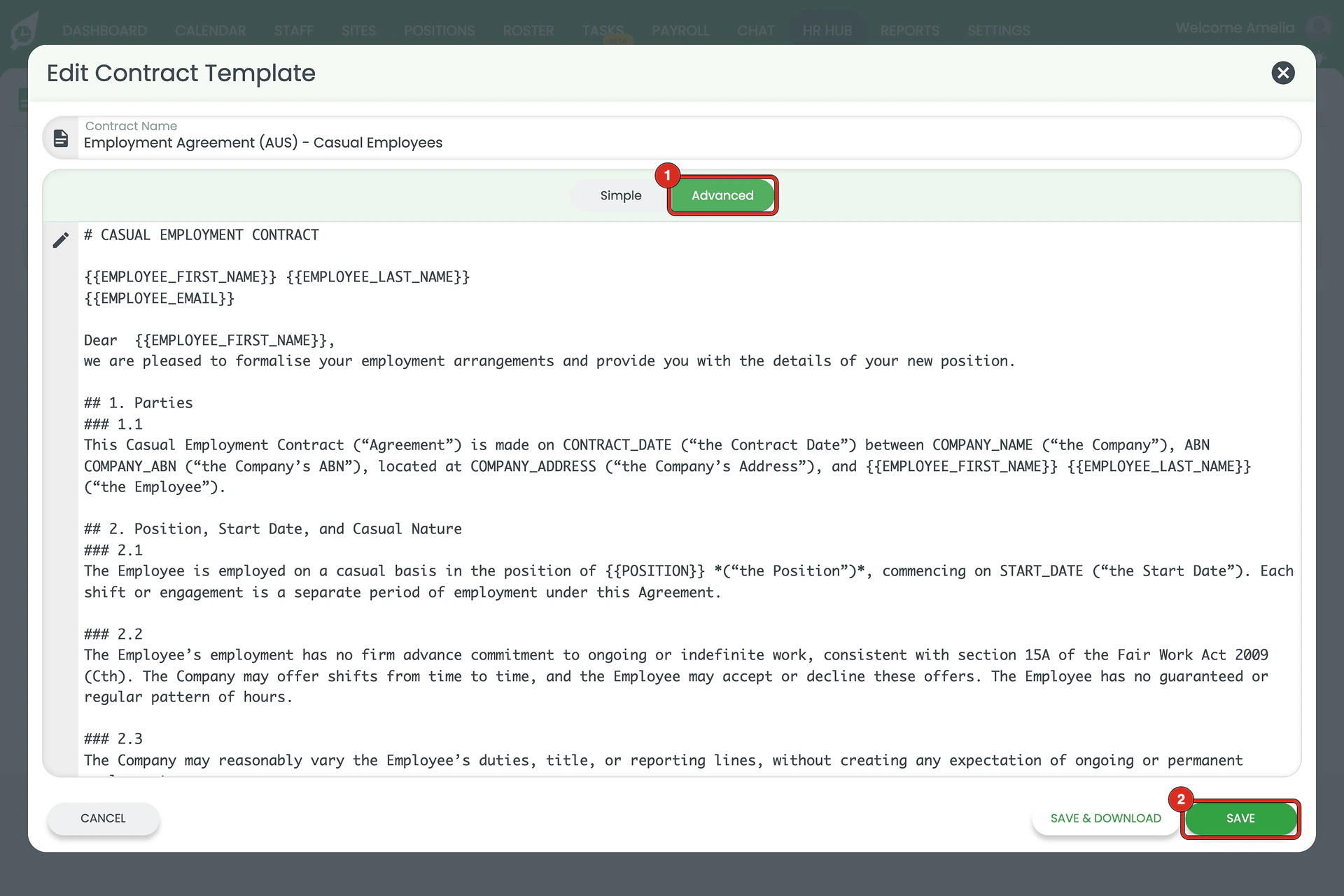This screenshot has height=896, width=1344.
Task: Click the pencil edit icon beside editor
Action: [61, 240]
